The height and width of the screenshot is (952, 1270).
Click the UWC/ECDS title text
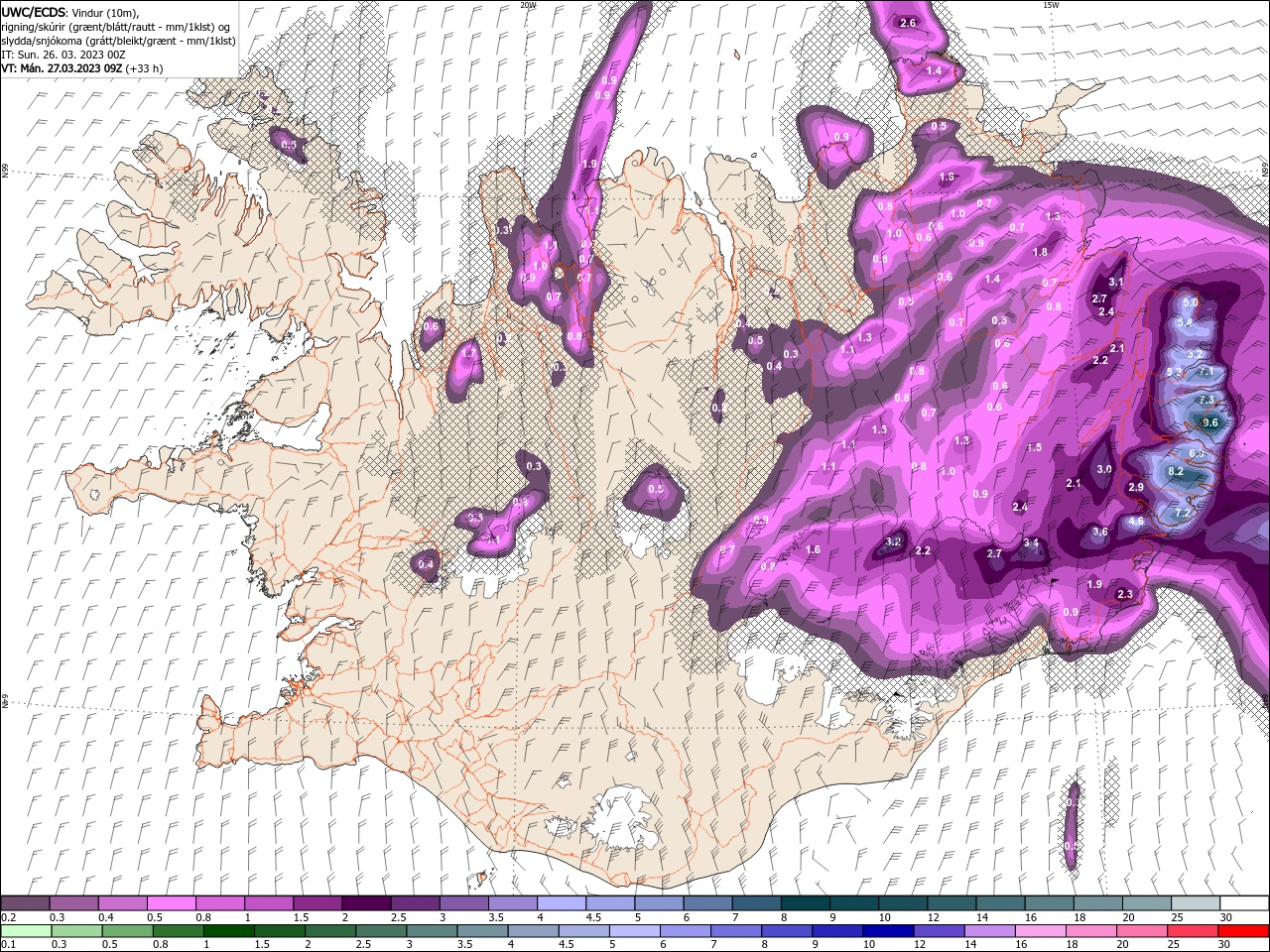click(35, 12)
